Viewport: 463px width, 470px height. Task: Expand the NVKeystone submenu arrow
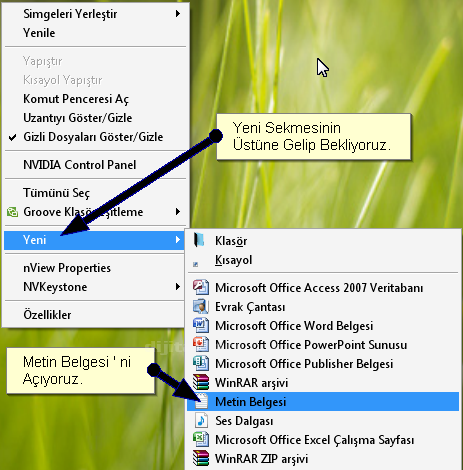pyautogui.click(x=178, y=287)
